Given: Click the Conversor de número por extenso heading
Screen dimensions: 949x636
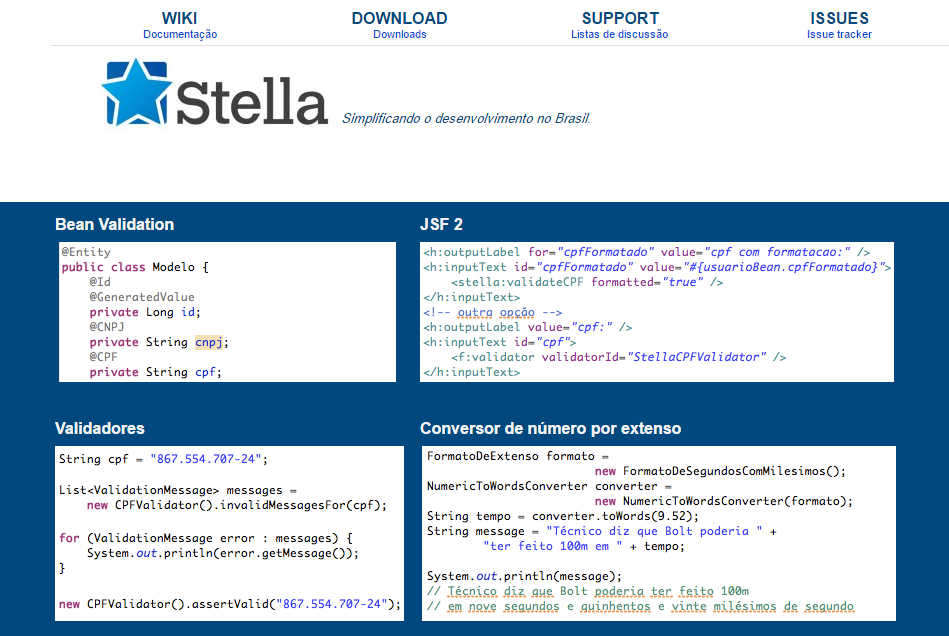Looking at the screenshot, I should [550, 428].
